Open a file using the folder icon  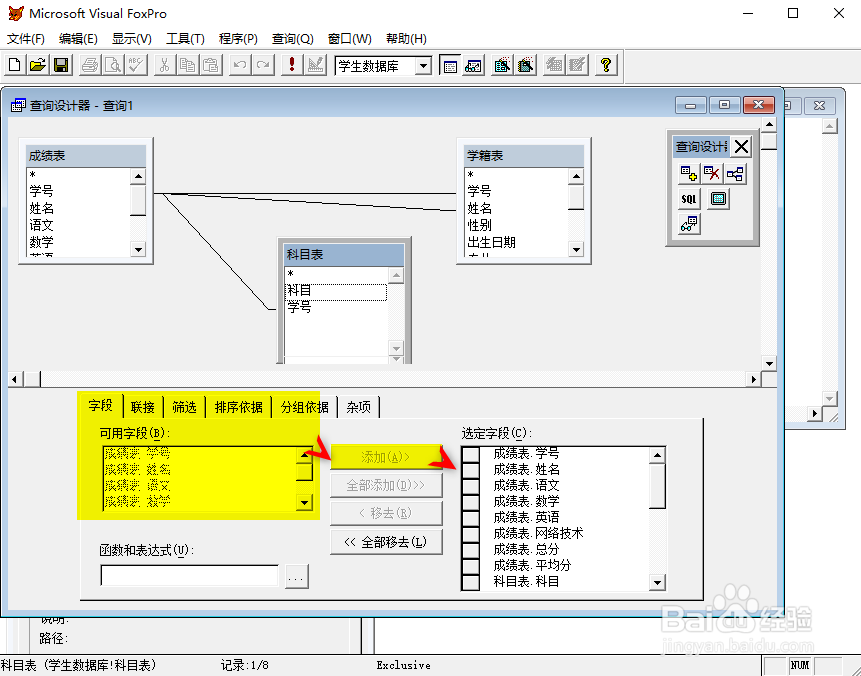click(x=38, y=65)
